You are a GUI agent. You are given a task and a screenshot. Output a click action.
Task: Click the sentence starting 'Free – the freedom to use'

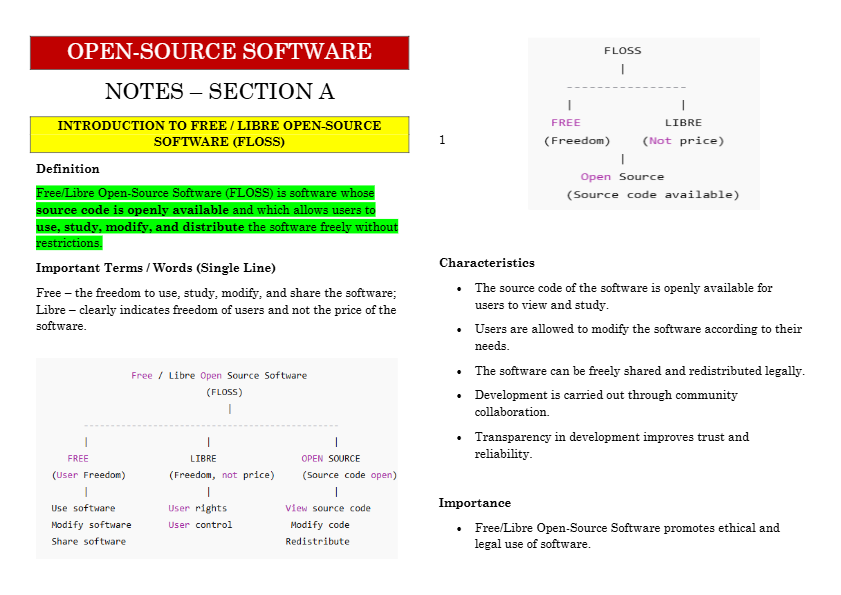216,293
